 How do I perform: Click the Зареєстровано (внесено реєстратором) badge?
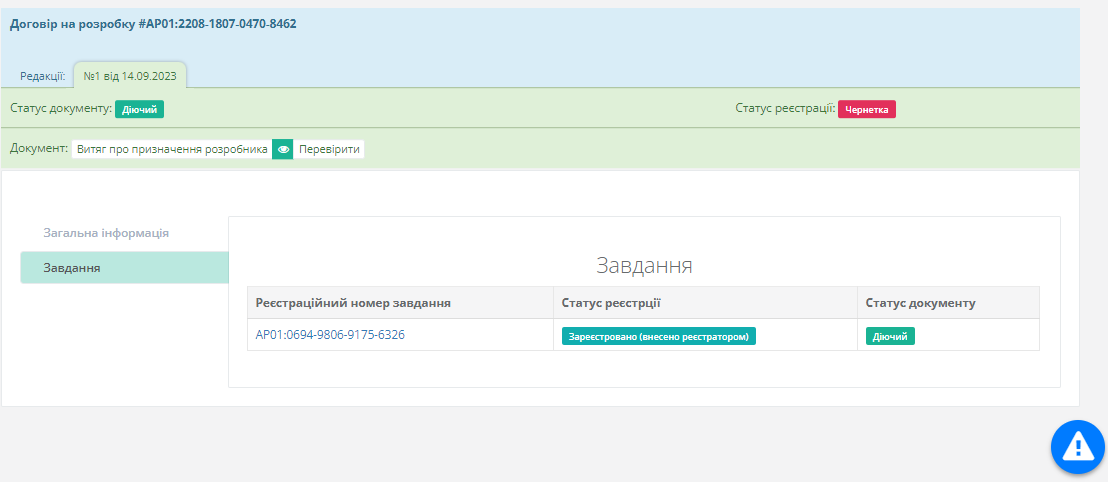pos(658,337)
